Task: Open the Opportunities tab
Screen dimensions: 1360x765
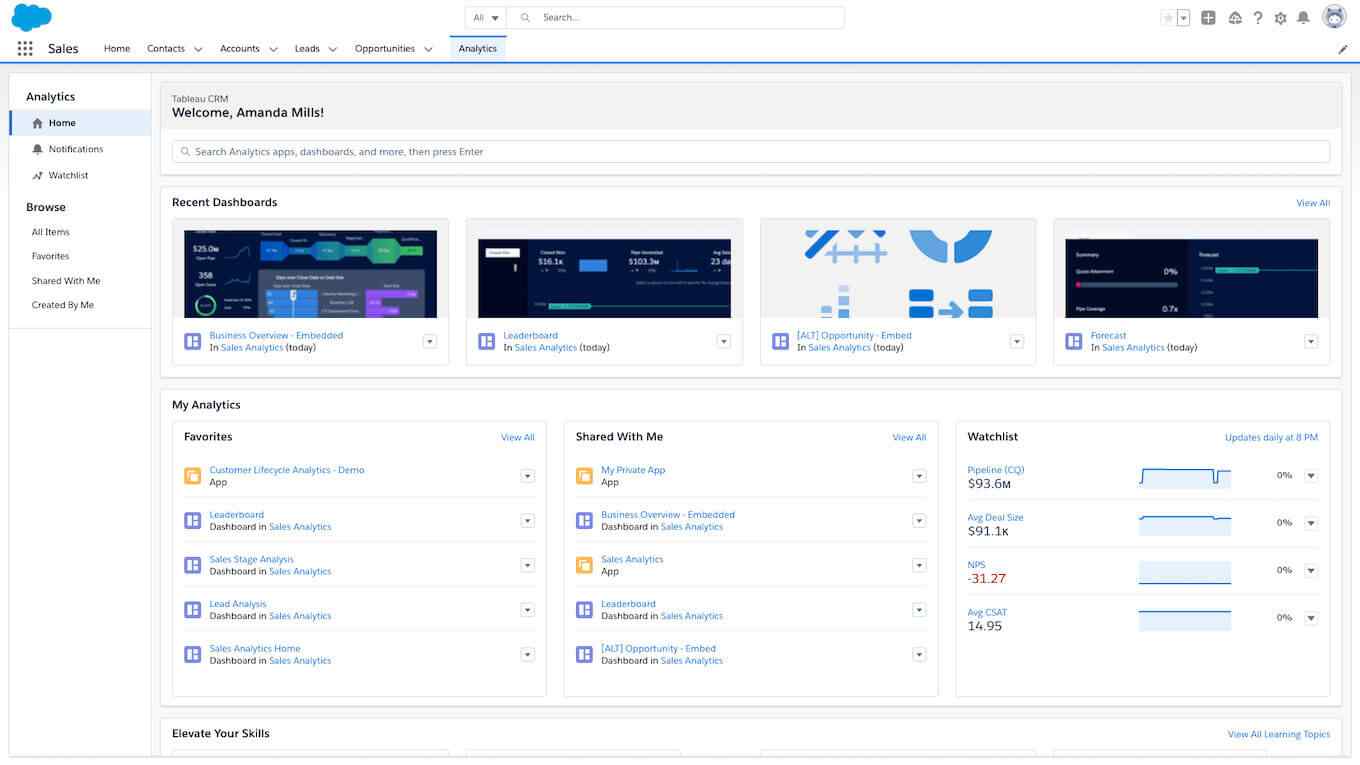Action: coord(385,48)
